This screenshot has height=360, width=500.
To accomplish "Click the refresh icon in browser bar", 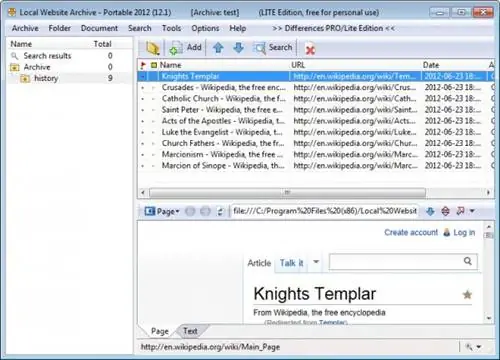I will click(x=220, y=211).
